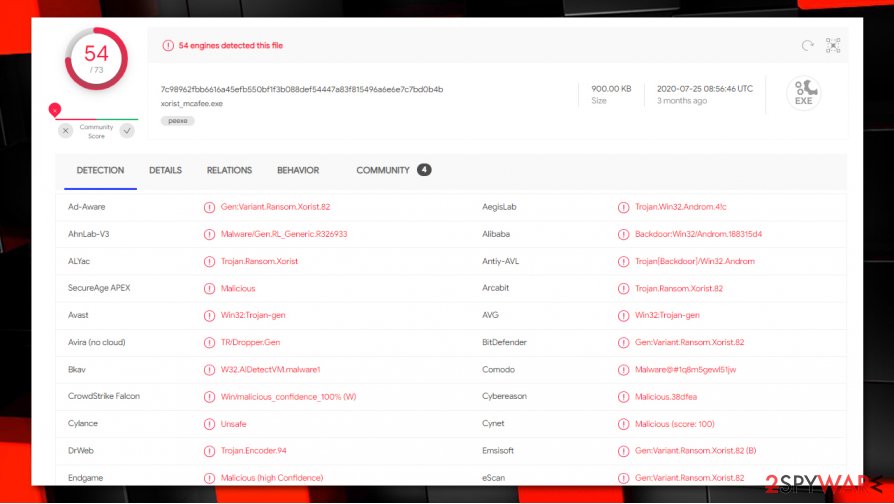Viewport: 894px width, 504px height.
Task: Click DrWeb result Trojan.Encoder.94
Action: pyautogui.click(x=254, y=451)
